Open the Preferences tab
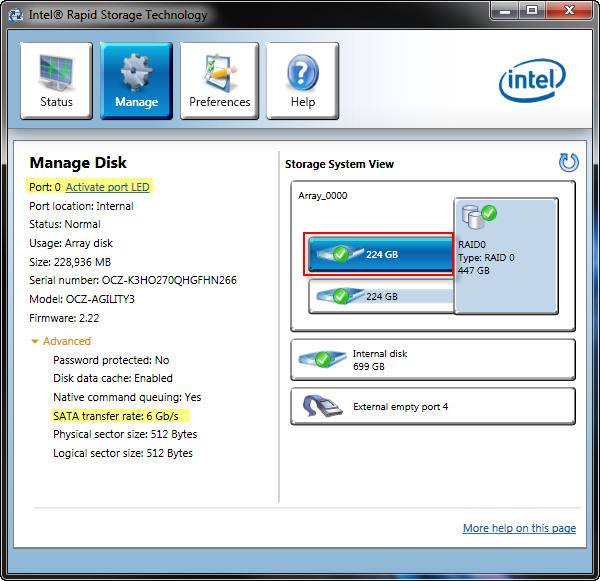Viewport: 600px width, 581px height. click(219, 81)
